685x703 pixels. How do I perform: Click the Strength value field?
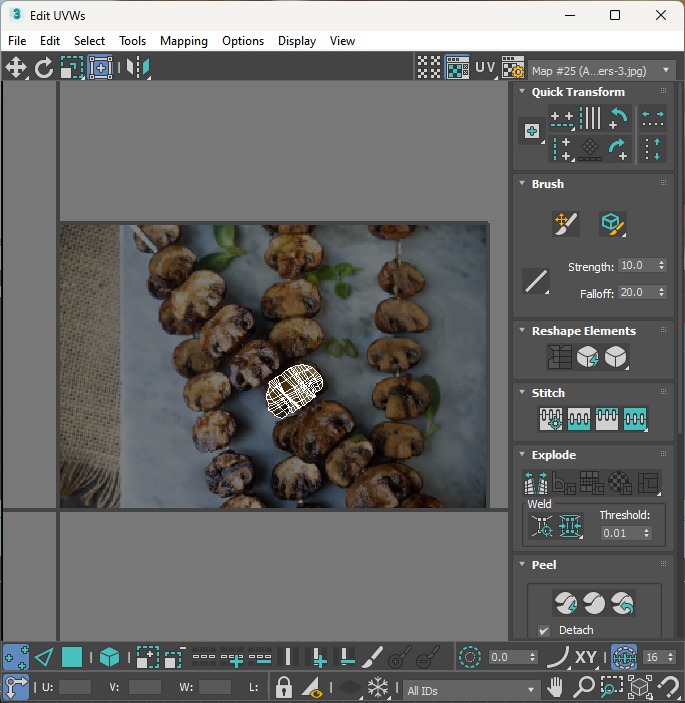click(x=637, y=265)
